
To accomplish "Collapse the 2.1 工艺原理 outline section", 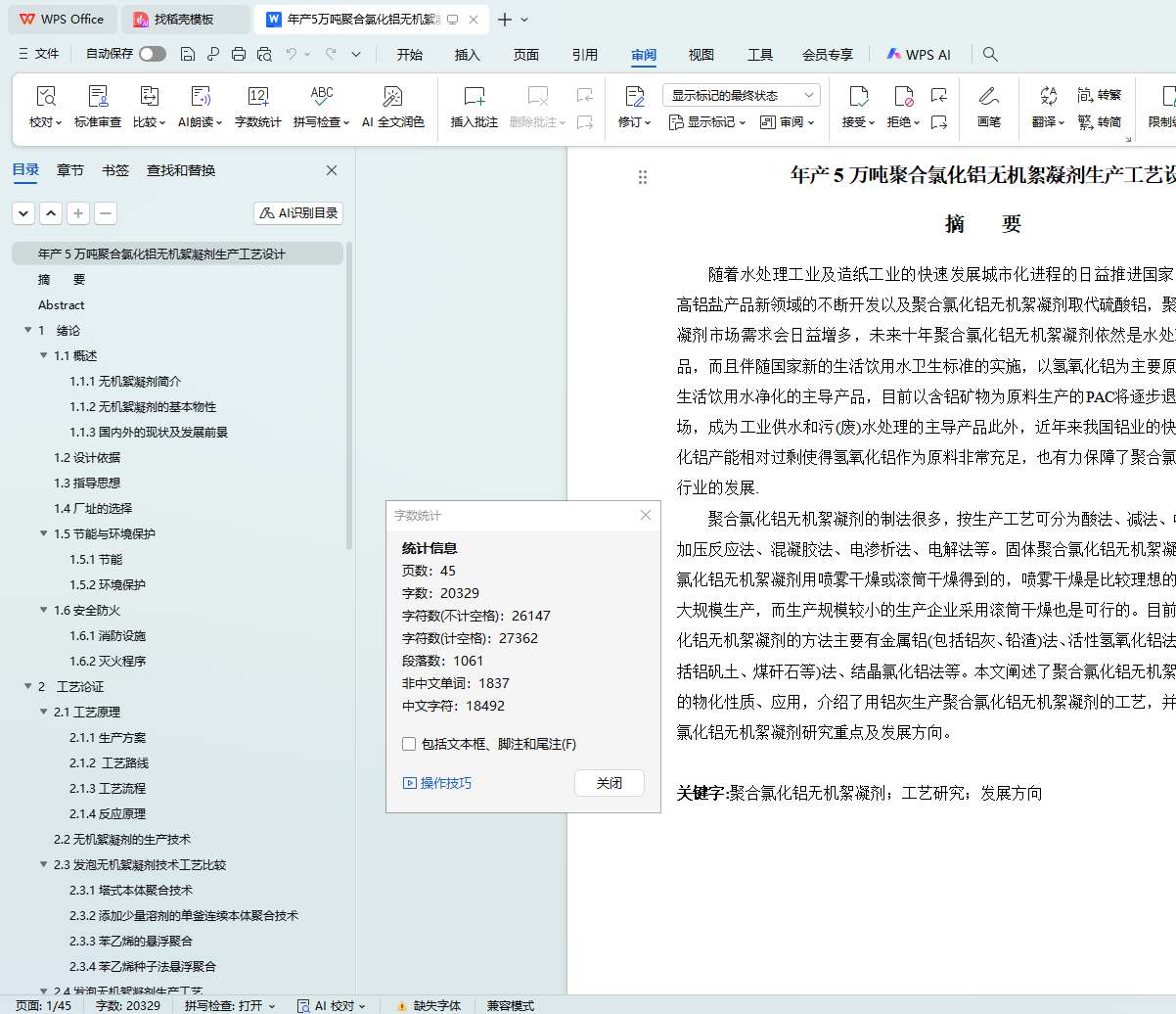I will pos(44,713).
